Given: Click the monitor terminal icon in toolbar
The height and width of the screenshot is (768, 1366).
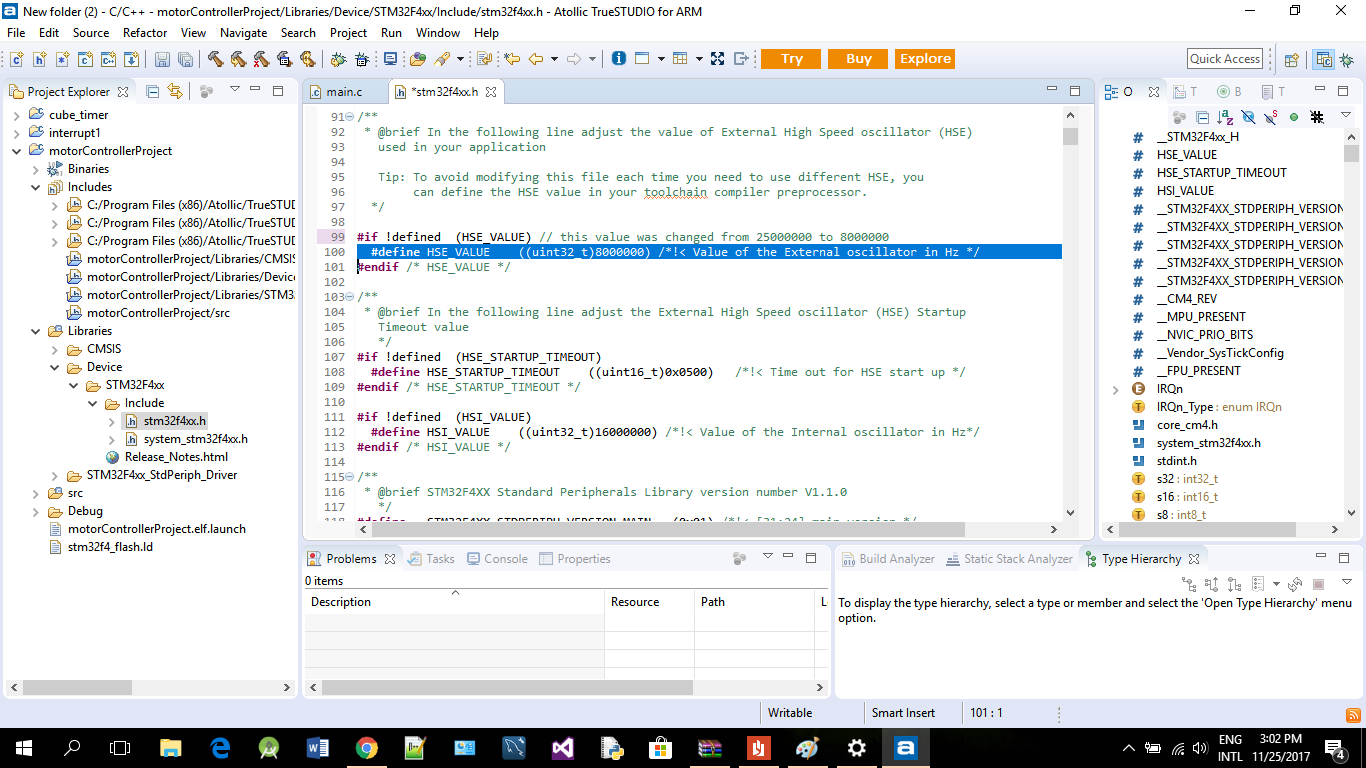Looking at the screenshot, I should tap(390, 59).
